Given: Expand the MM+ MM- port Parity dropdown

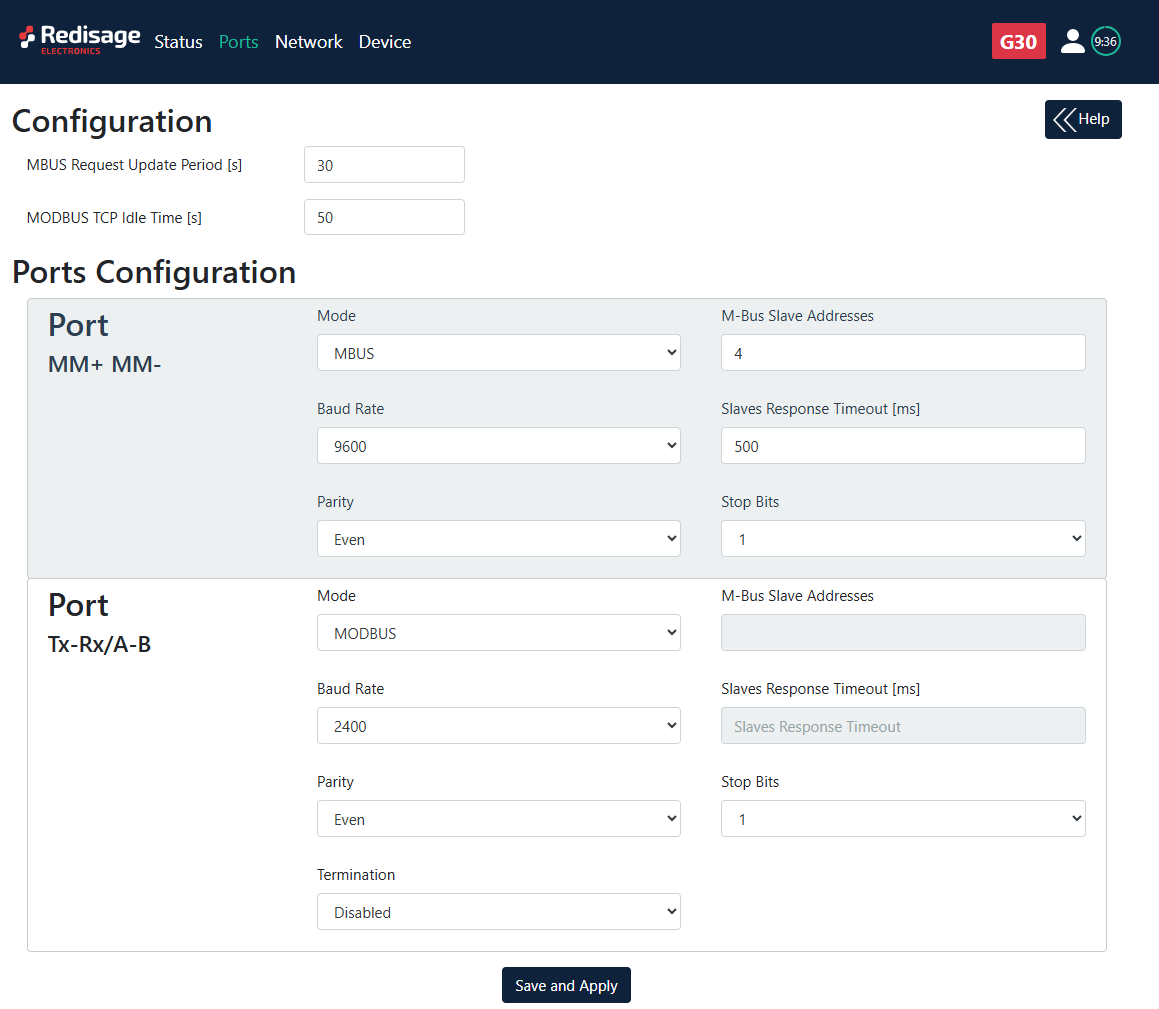Looking at the screenshot, I should 498,539.
